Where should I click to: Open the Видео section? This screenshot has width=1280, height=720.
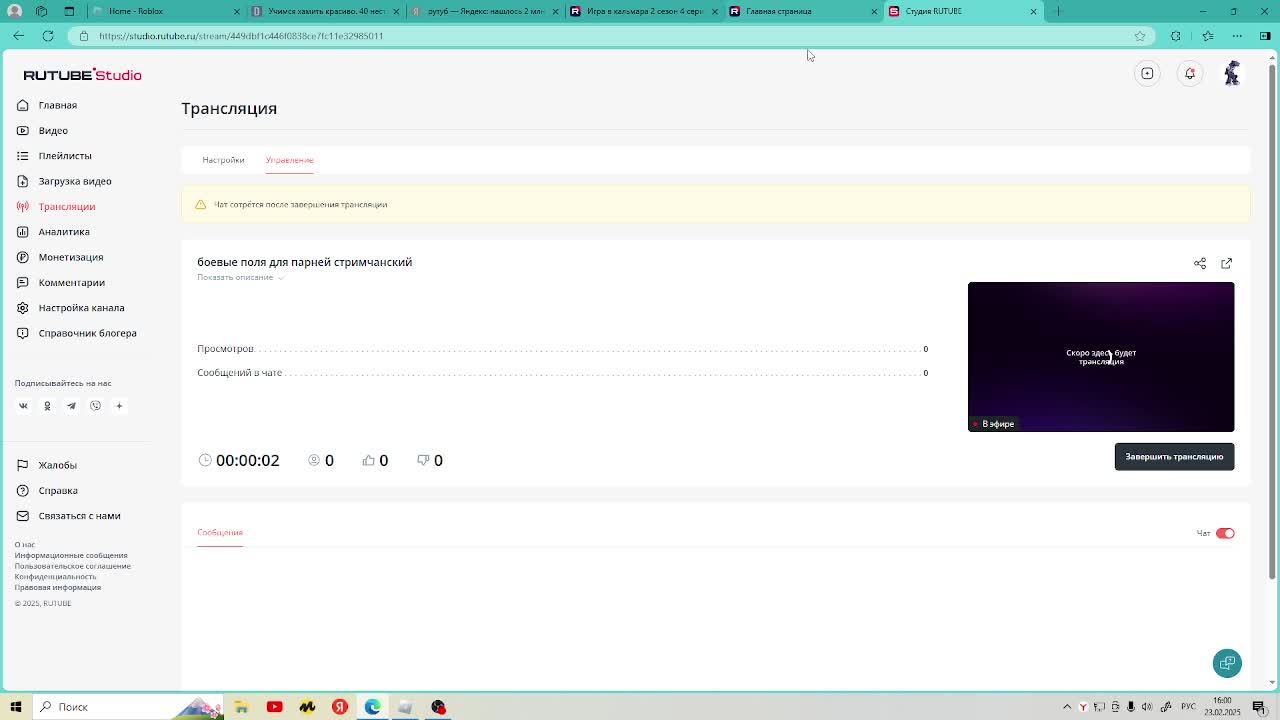pos(42,130)
